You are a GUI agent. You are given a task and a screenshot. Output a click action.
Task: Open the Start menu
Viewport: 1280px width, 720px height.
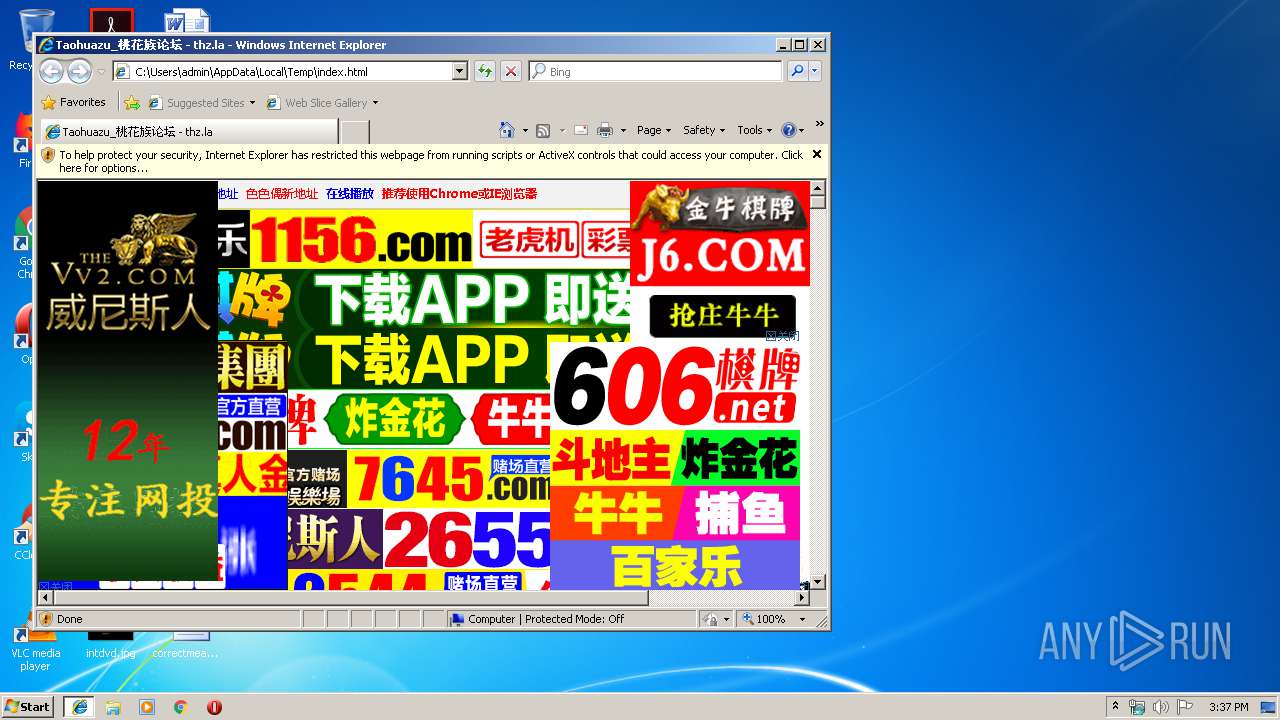[28, 706]
